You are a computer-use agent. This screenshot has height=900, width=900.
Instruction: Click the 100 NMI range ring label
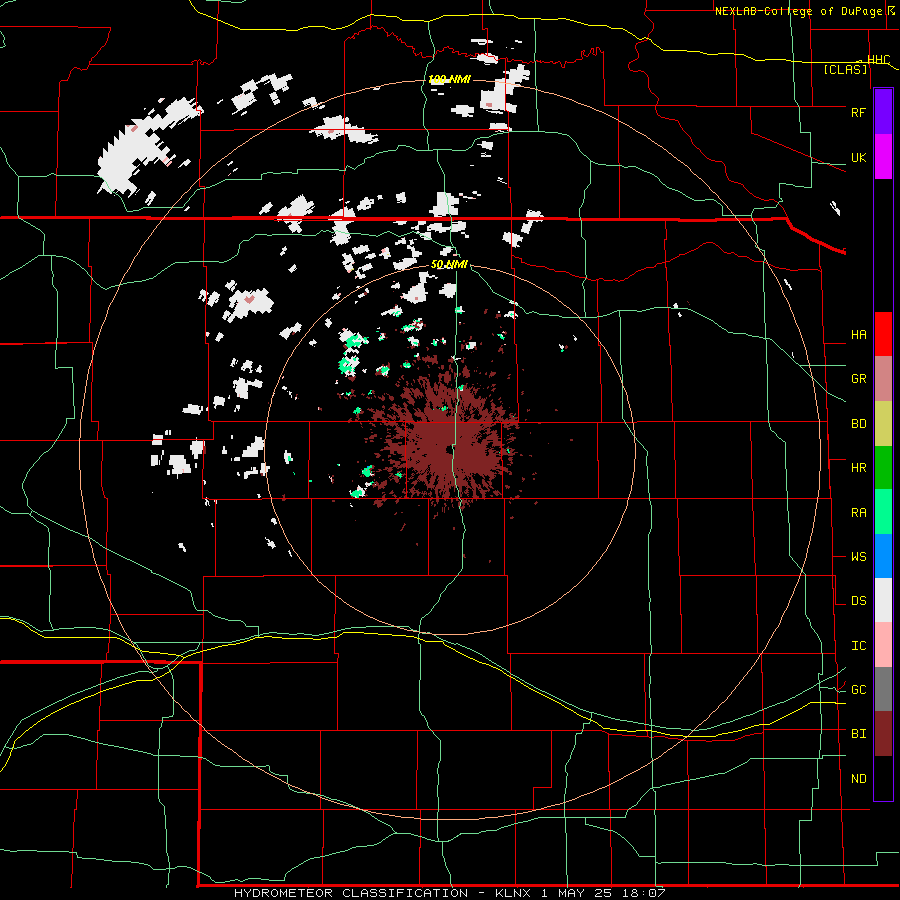(449, 79)
